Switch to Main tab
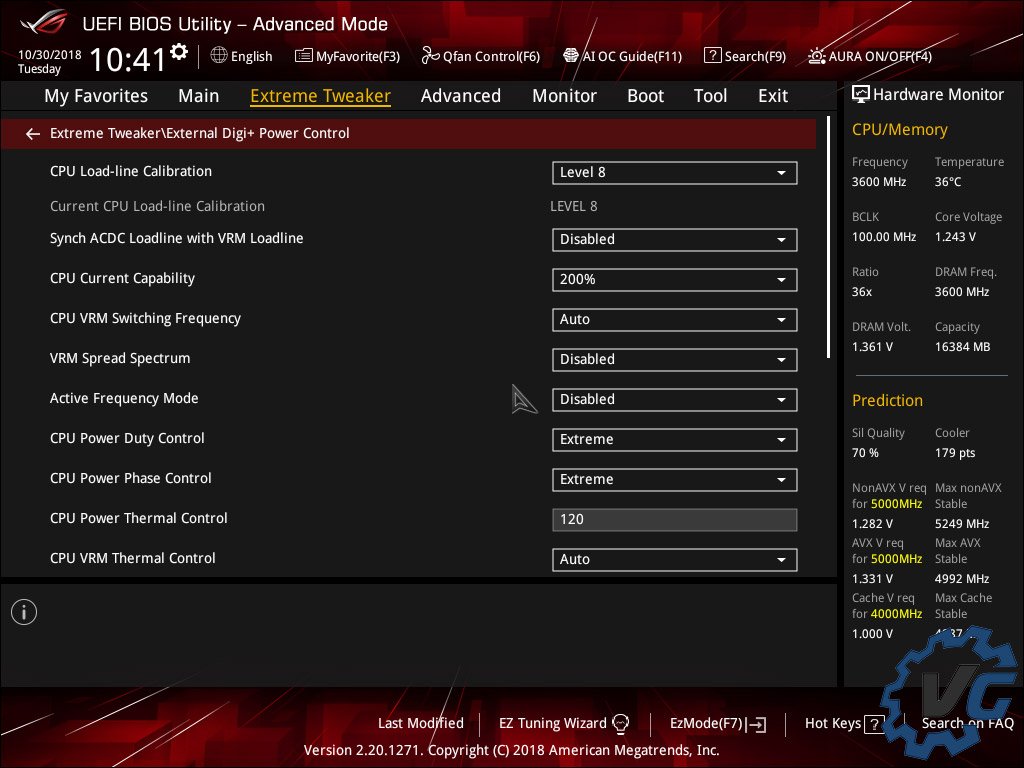The width and height of the screenshot is (1024, 768). point(199,96)
